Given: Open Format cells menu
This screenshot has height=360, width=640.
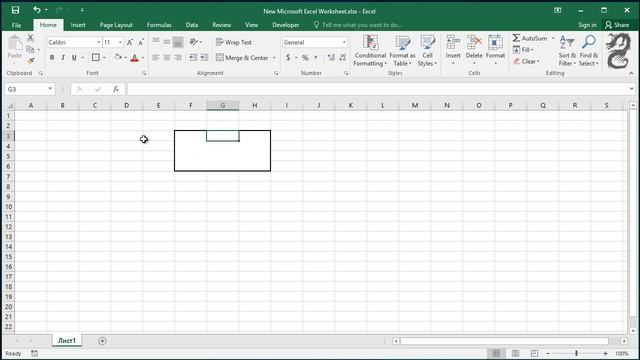Looking at the screenshot, I should click(x=495, y=50).
